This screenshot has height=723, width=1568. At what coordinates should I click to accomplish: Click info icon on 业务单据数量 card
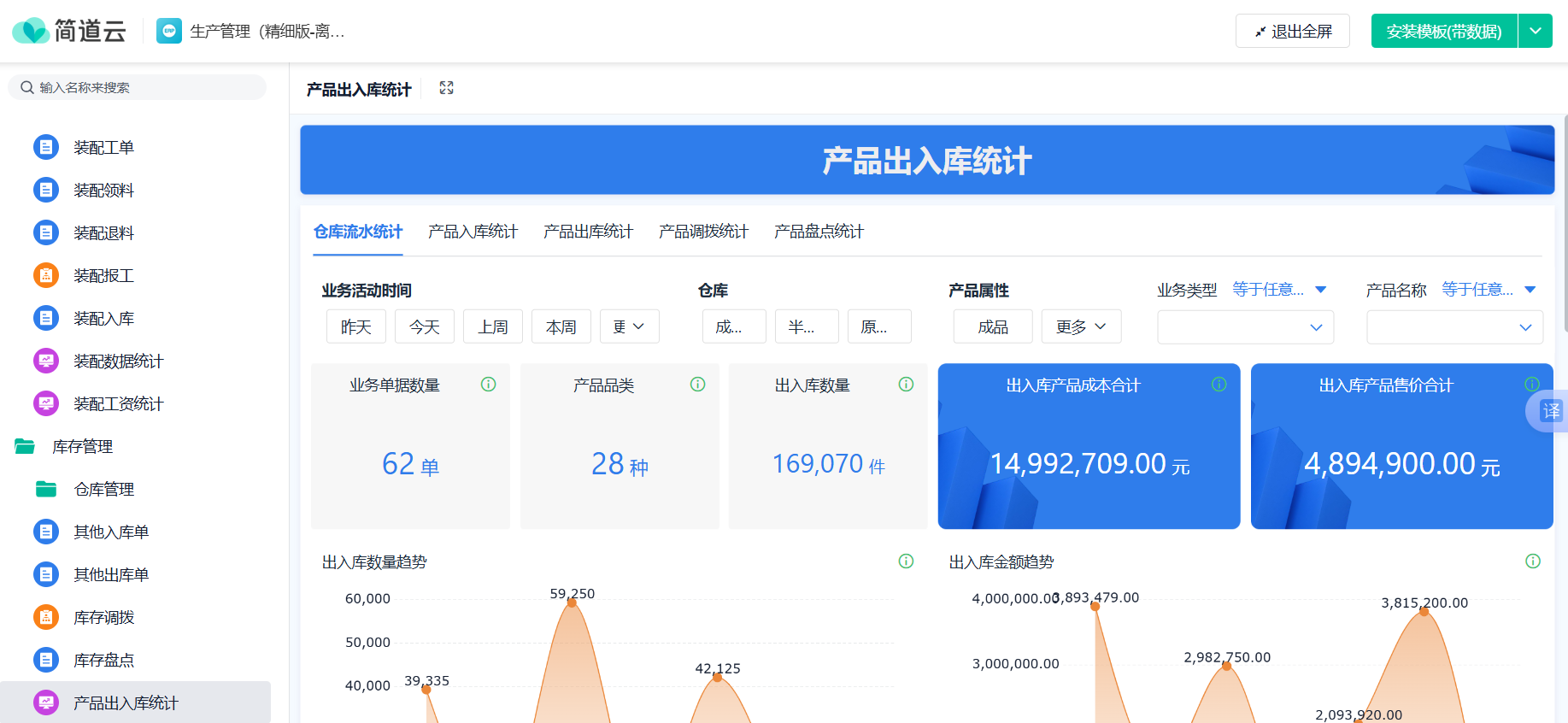click(489, 385)
